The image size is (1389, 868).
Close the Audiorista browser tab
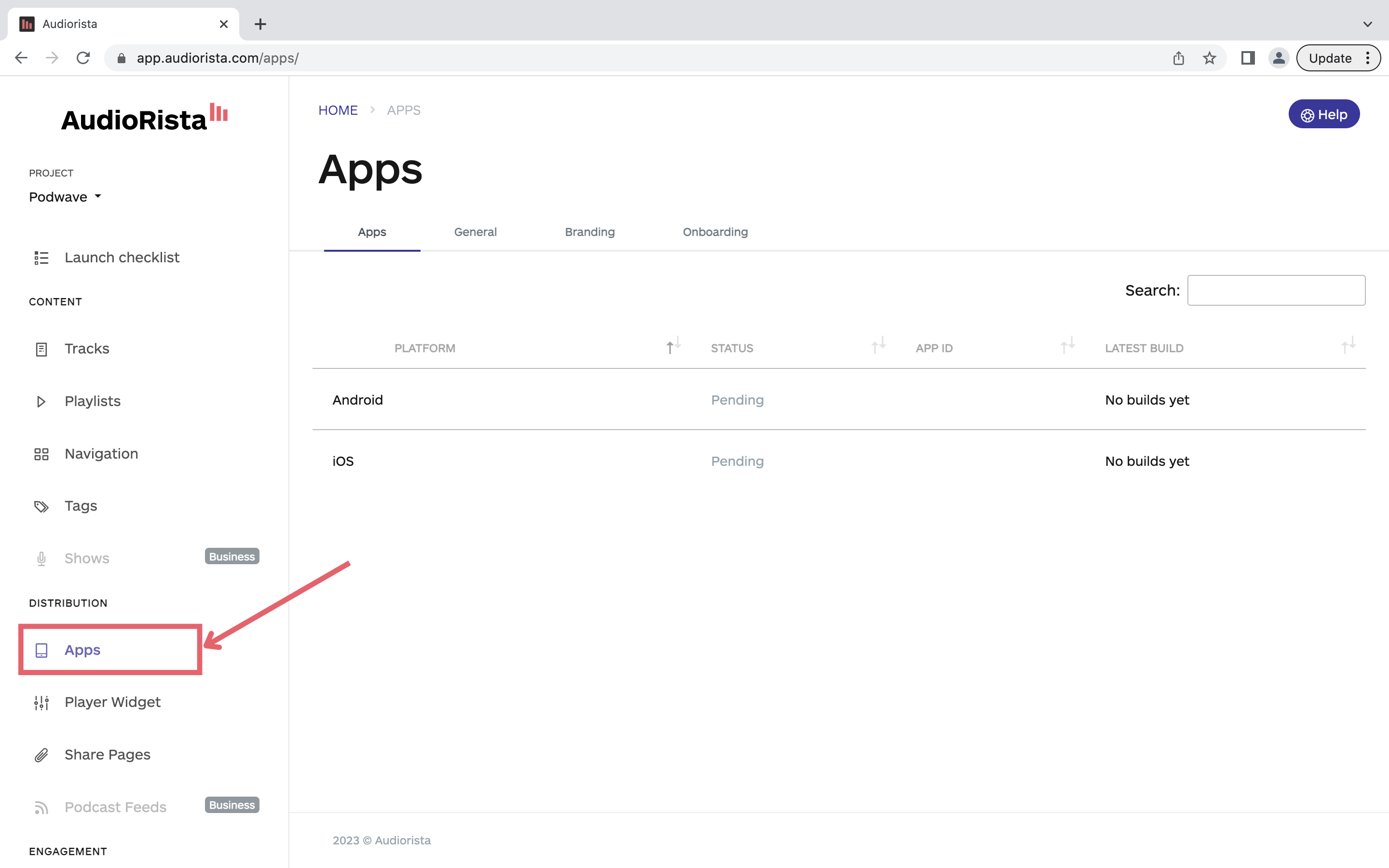(x=224, y=24)
